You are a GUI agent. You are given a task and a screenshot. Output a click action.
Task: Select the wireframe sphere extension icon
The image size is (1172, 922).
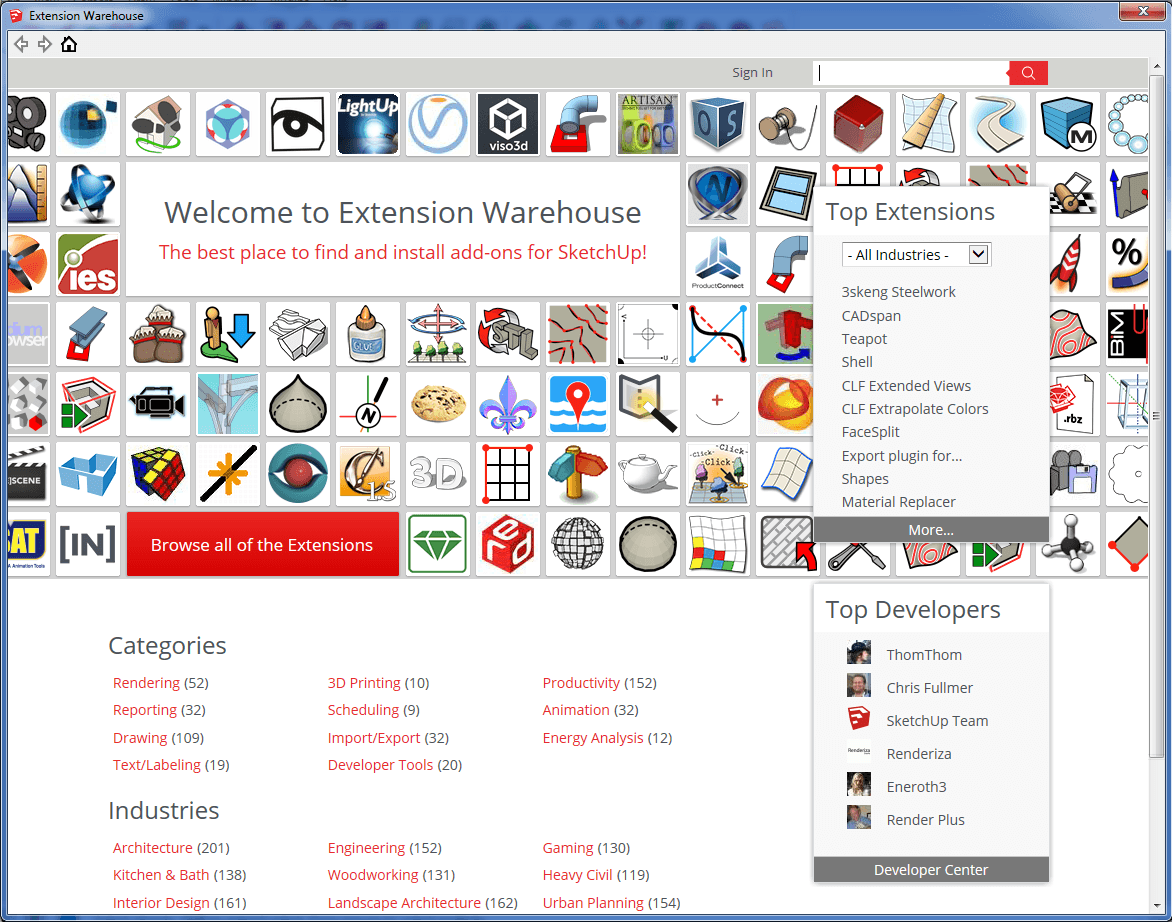(578, 544)
